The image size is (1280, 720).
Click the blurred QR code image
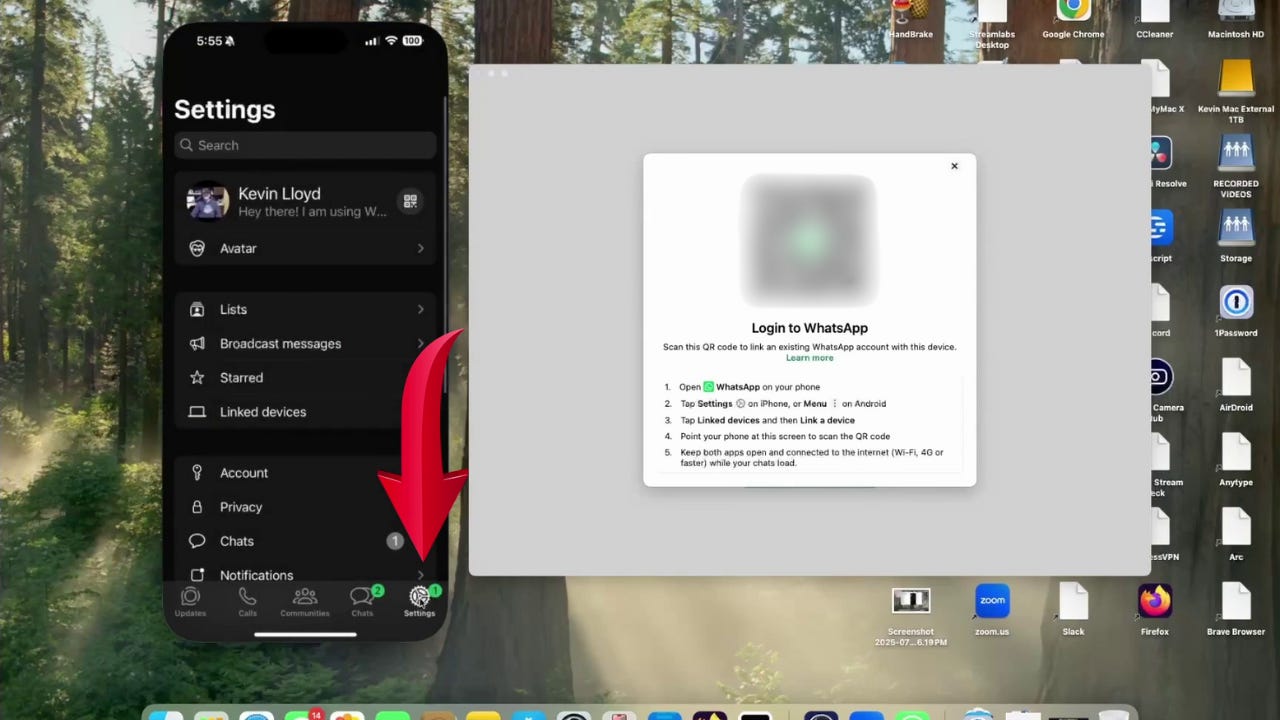[809, 240]
